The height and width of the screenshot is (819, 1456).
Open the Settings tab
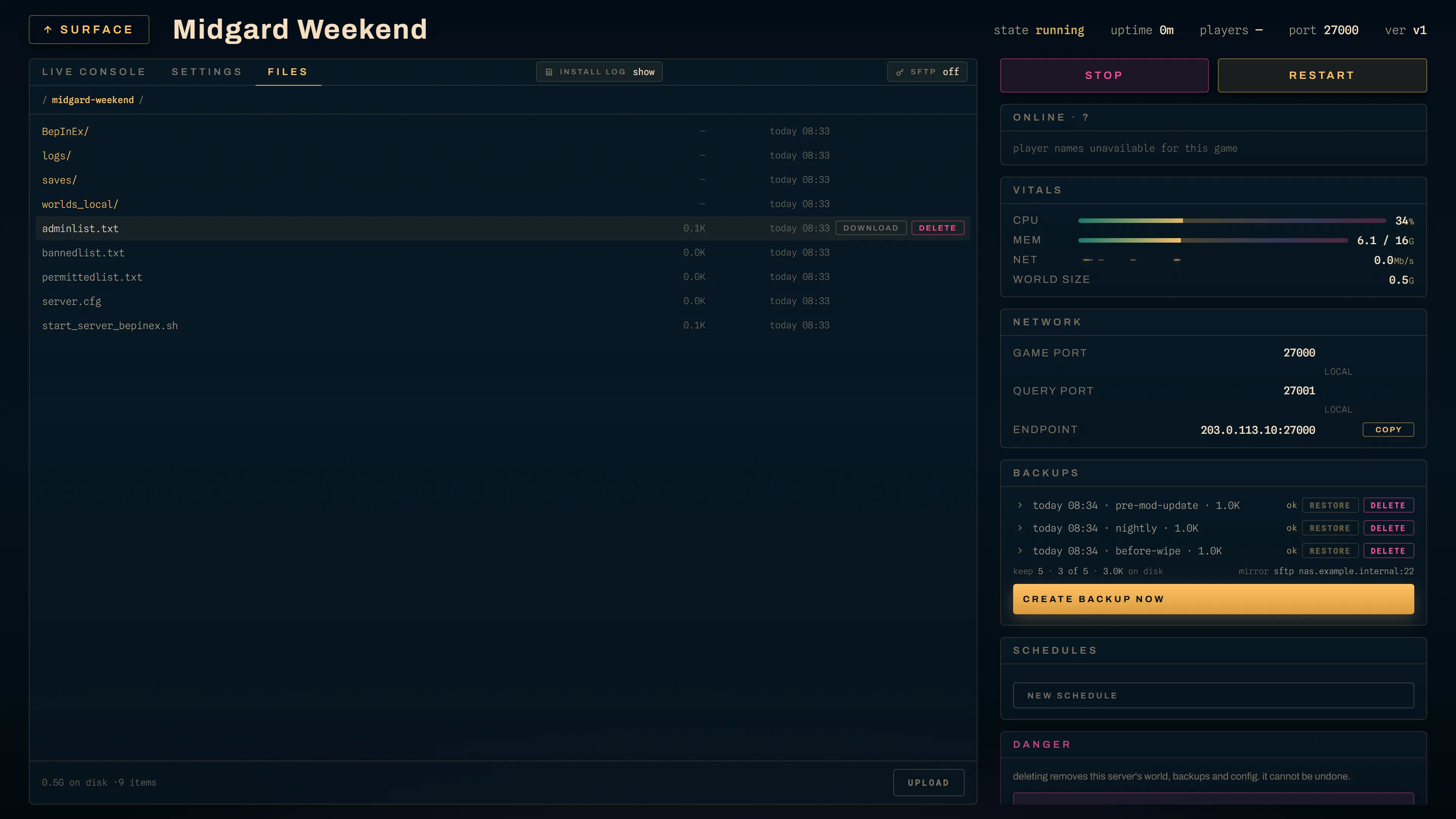pyautogui.click(x=207, y=72)
